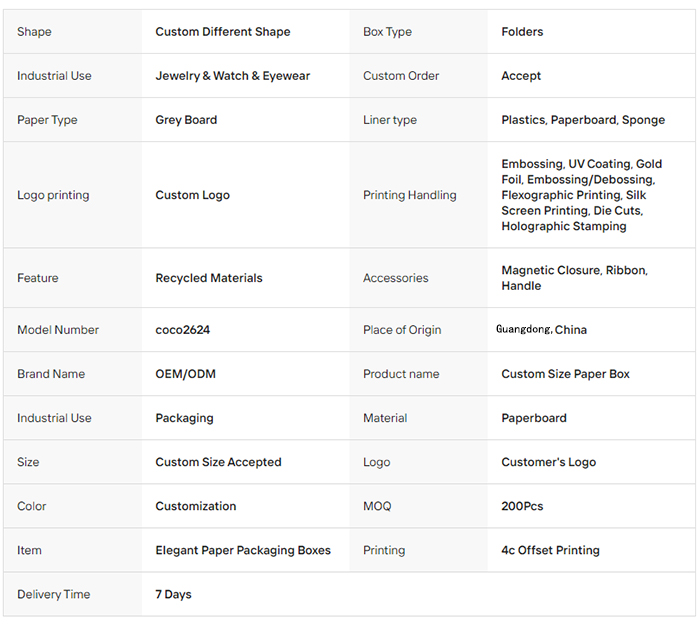Click the 'Custom Size Accepted' cell
The height and width of the screenshot is (630, 700).
click(x=218, y=462)
